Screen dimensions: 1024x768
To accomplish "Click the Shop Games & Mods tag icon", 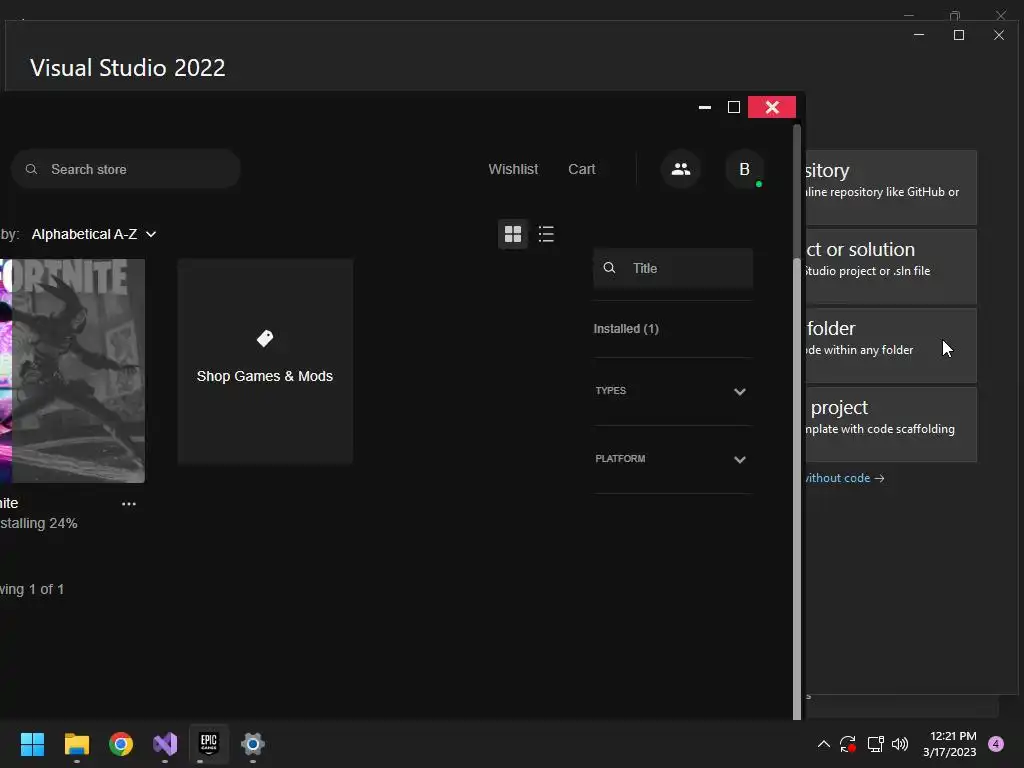I will tap(265, 338).
